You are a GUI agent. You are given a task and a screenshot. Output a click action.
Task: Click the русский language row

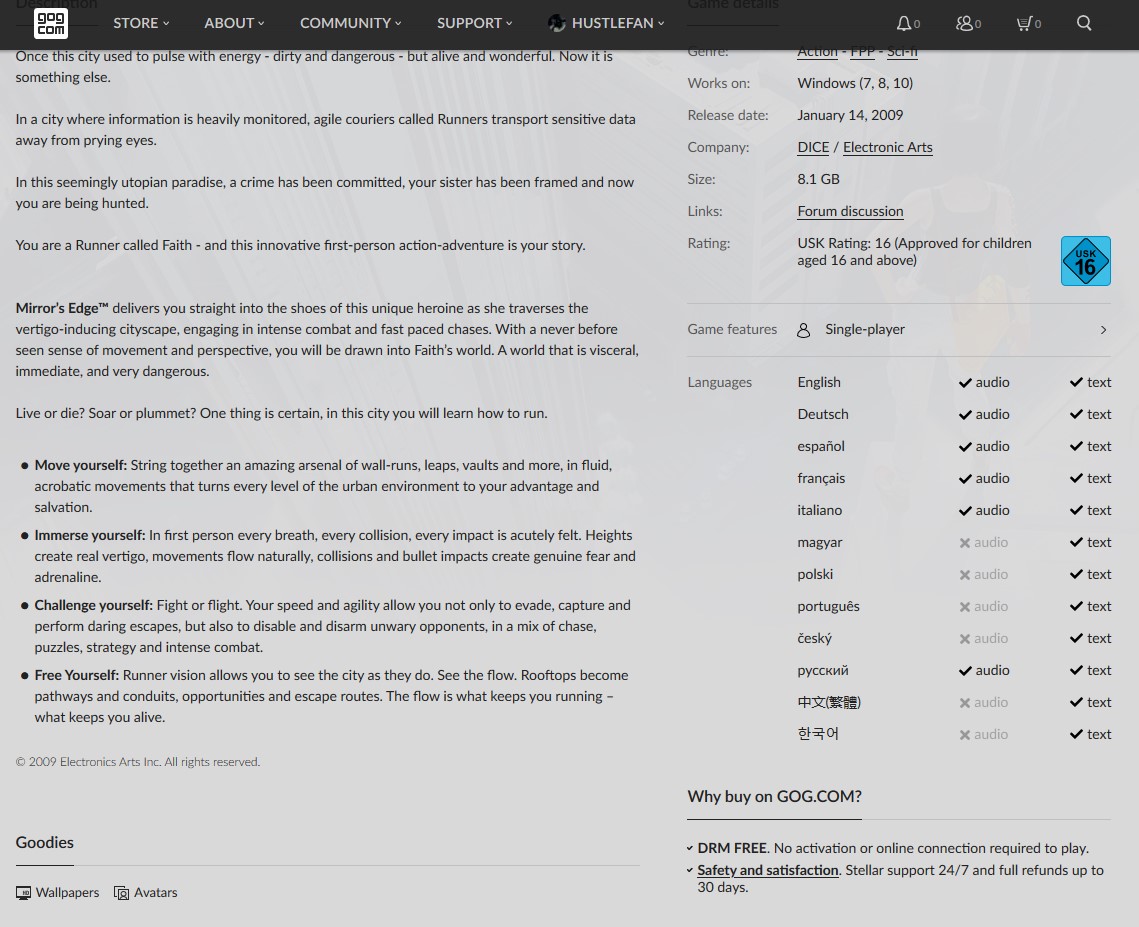click(x=954, y=671)
